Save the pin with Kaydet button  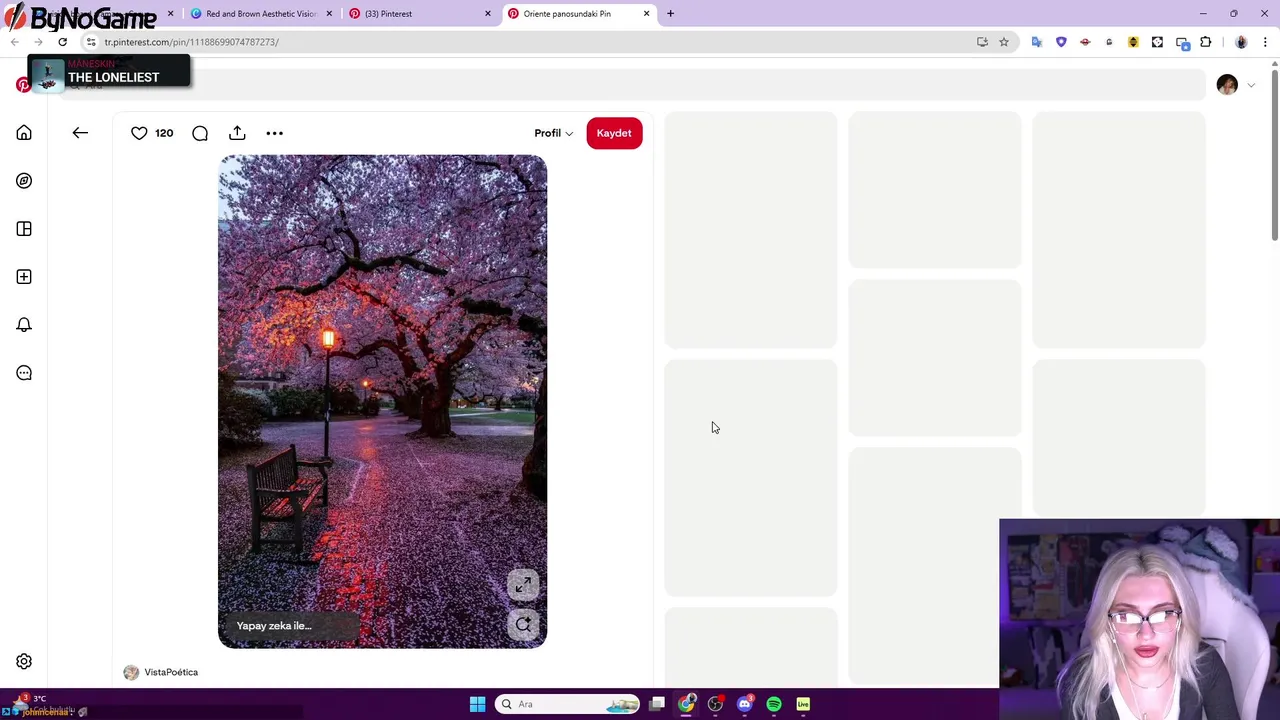tap(614, 133)
